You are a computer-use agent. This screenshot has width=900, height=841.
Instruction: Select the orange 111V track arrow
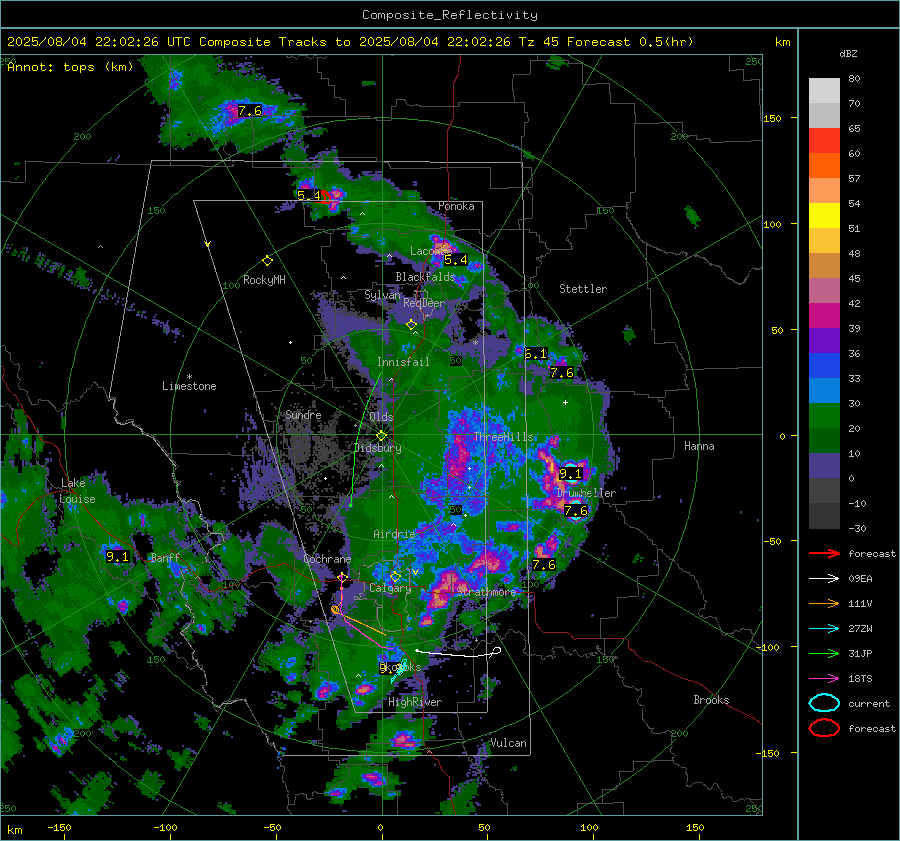(x=824, y=603)
